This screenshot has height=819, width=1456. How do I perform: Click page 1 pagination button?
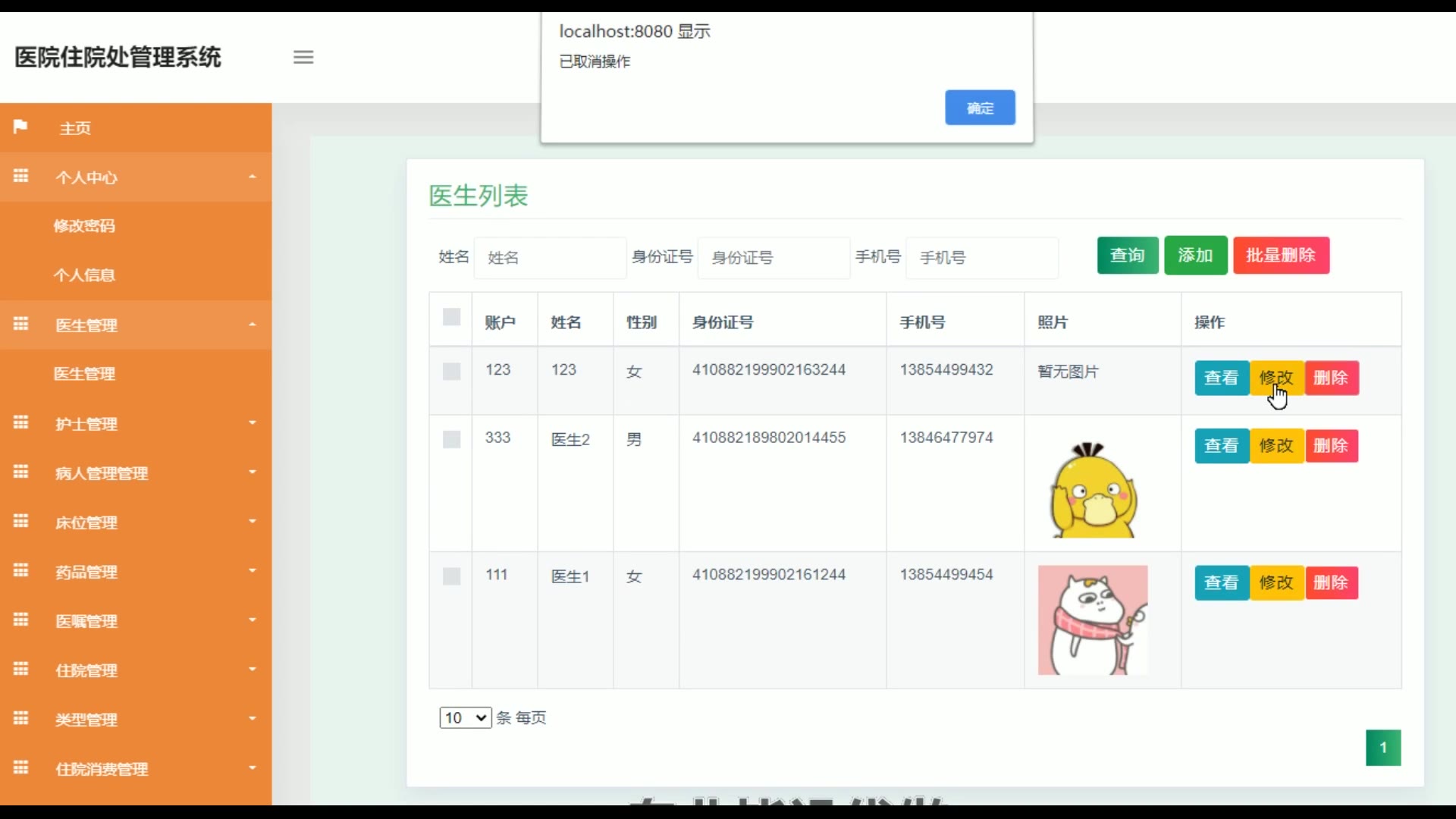1383,748
